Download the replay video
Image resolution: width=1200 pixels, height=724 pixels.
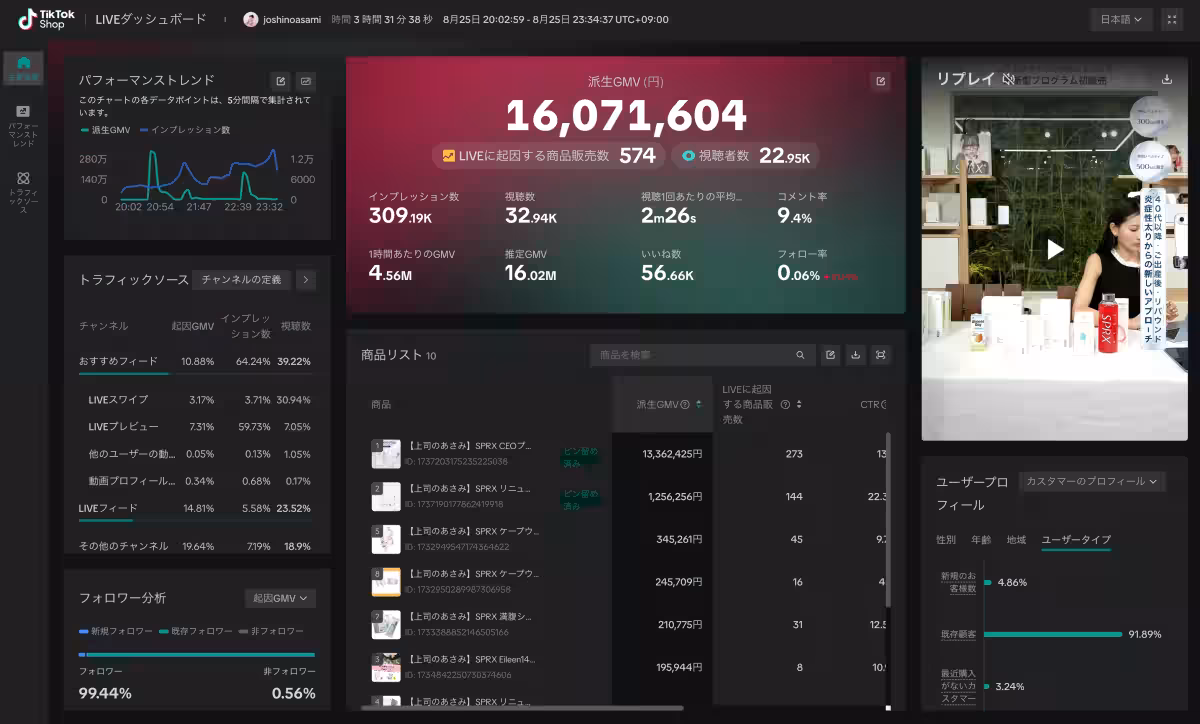(1167, 79)
